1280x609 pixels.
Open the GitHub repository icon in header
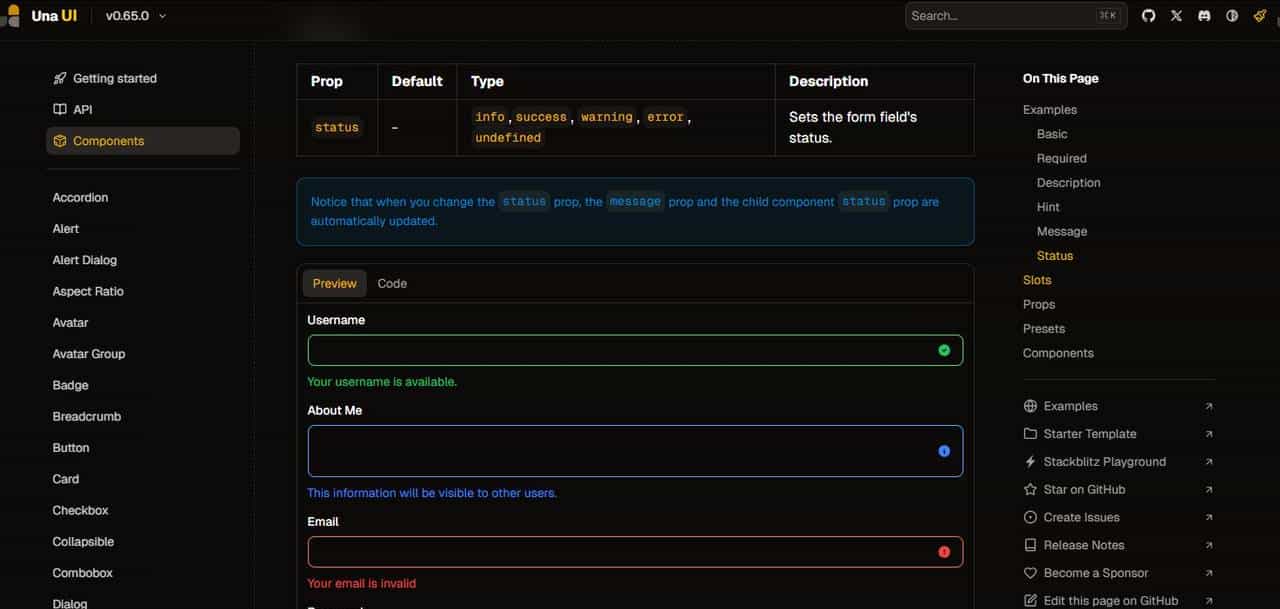[x=1148, y=16]
